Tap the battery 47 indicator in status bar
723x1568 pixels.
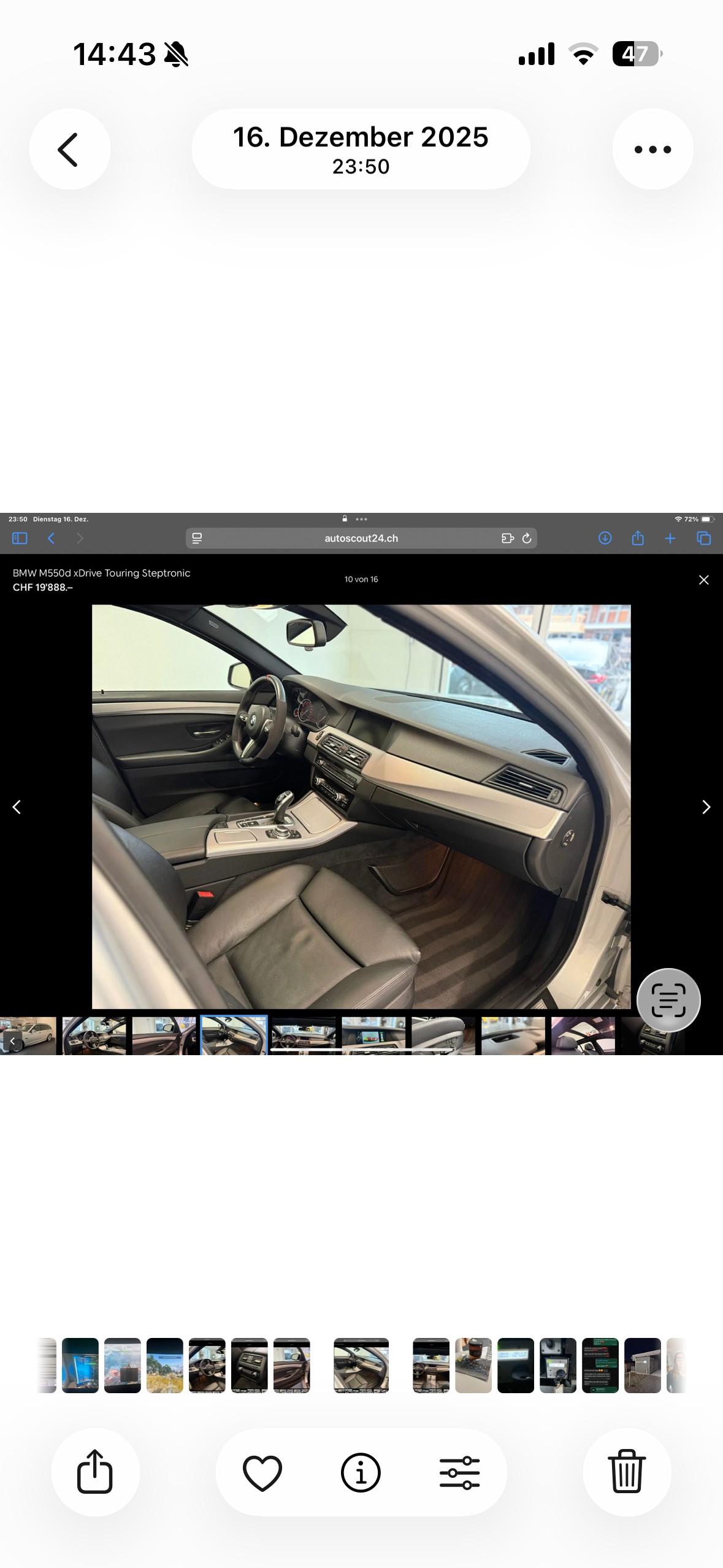[x=637, y=54]
